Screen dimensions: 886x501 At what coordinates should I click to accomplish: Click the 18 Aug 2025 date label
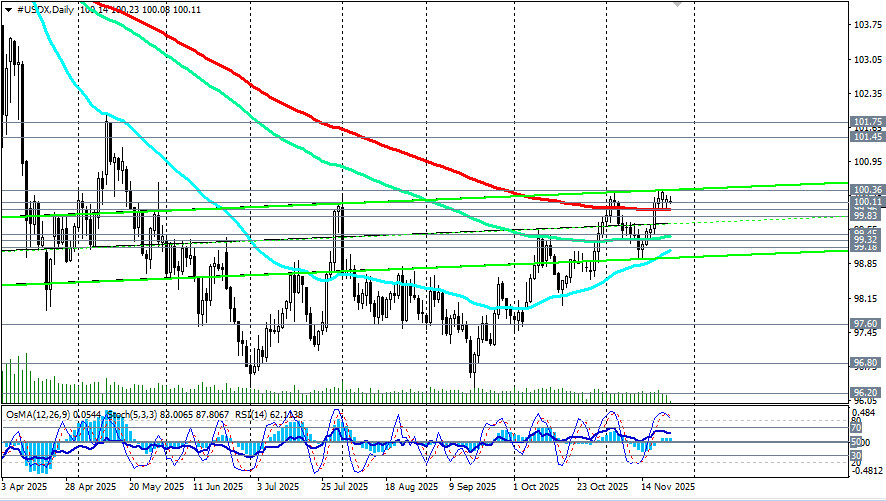click(x=411, y=486)
